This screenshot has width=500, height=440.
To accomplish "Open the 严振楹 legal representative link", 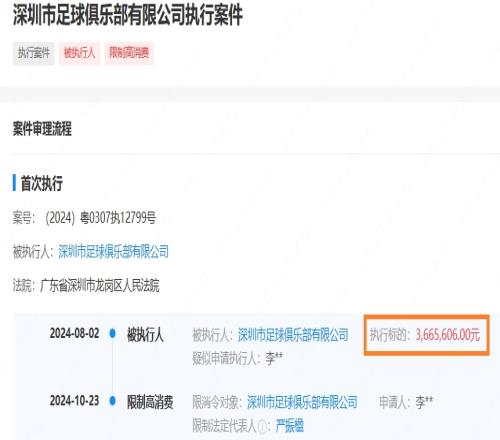I will pyautogui.click(x=289, y=426).
